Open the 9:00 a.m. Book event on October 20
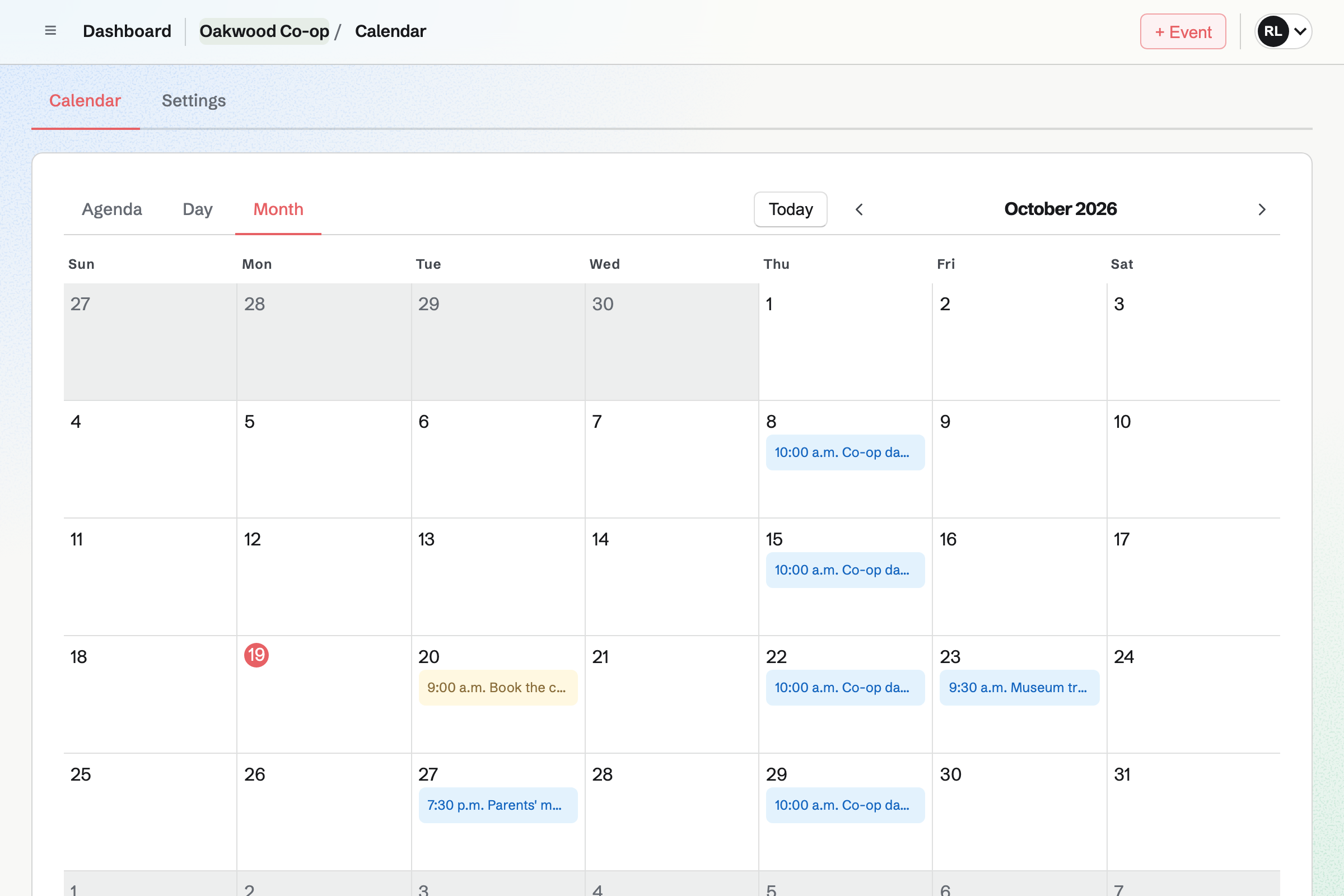 [498, 688]
